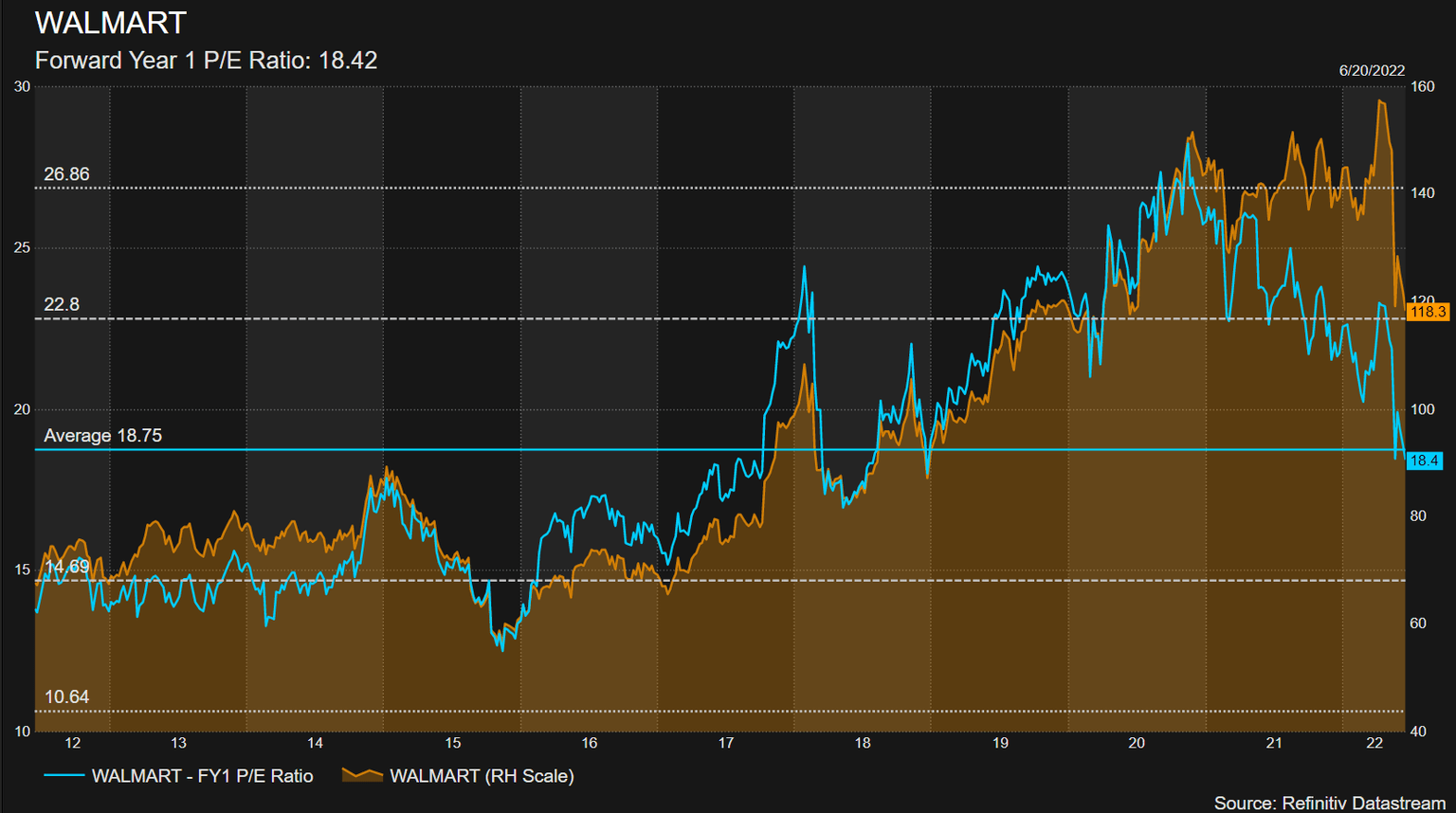Screen dimensions: 1456x813
Task: Click year label 14 on the time axis
Action: [316, 743]
